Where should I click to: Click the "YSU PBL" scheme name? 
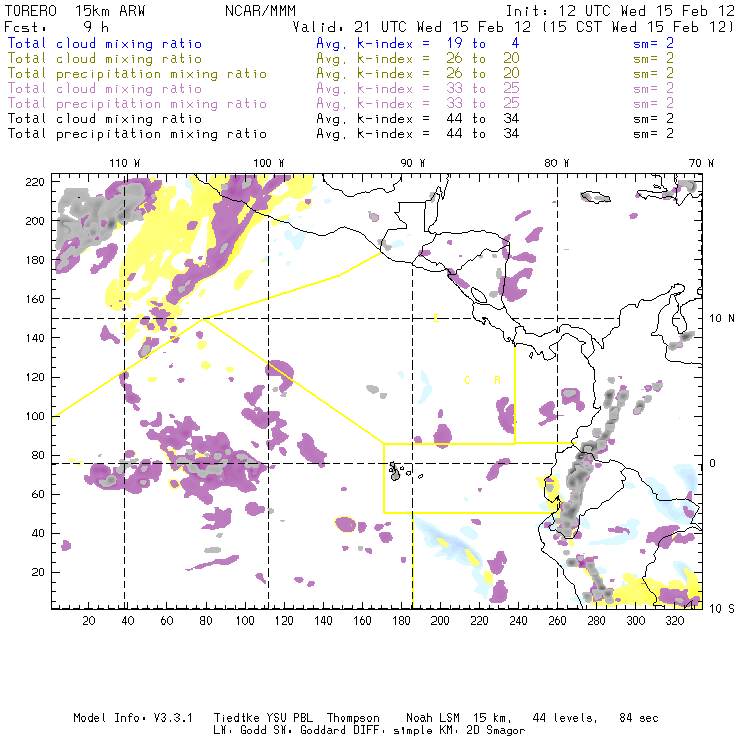click(289, 718)
